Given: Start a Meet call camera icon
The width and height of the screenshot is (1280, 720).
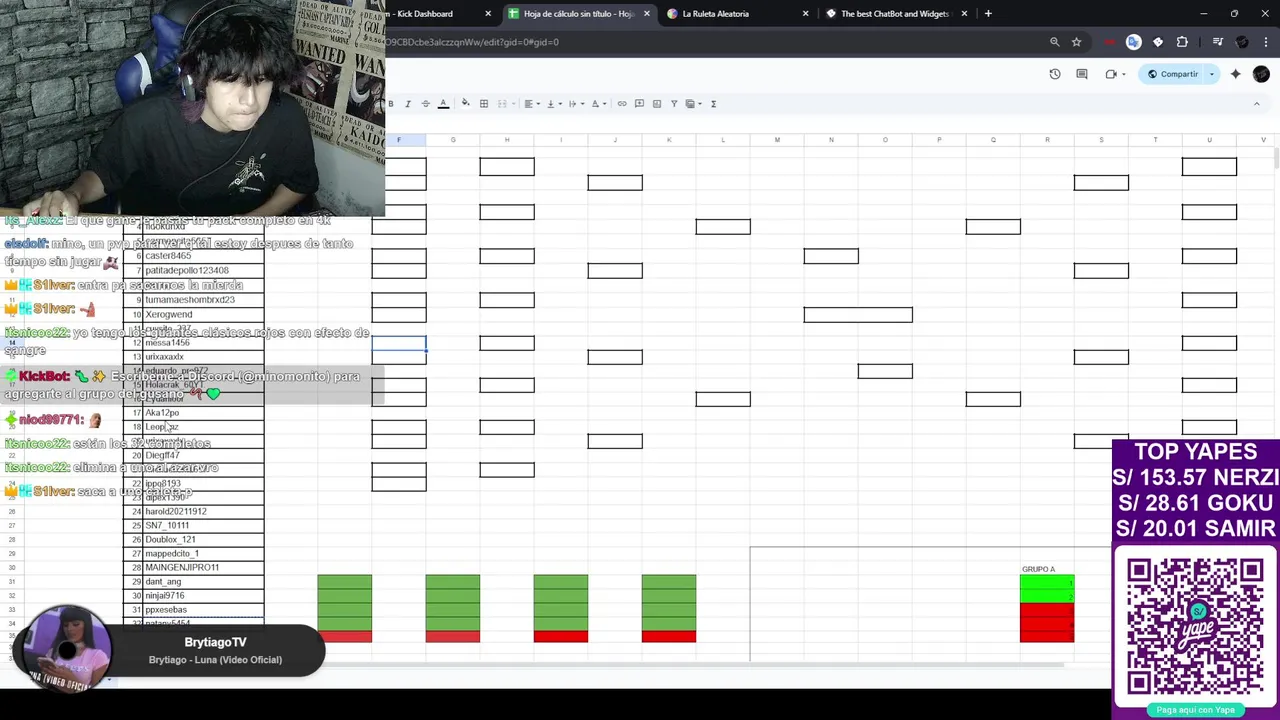Looking at the screenshot, I should pyautogui.click(x=1112, y=74).
